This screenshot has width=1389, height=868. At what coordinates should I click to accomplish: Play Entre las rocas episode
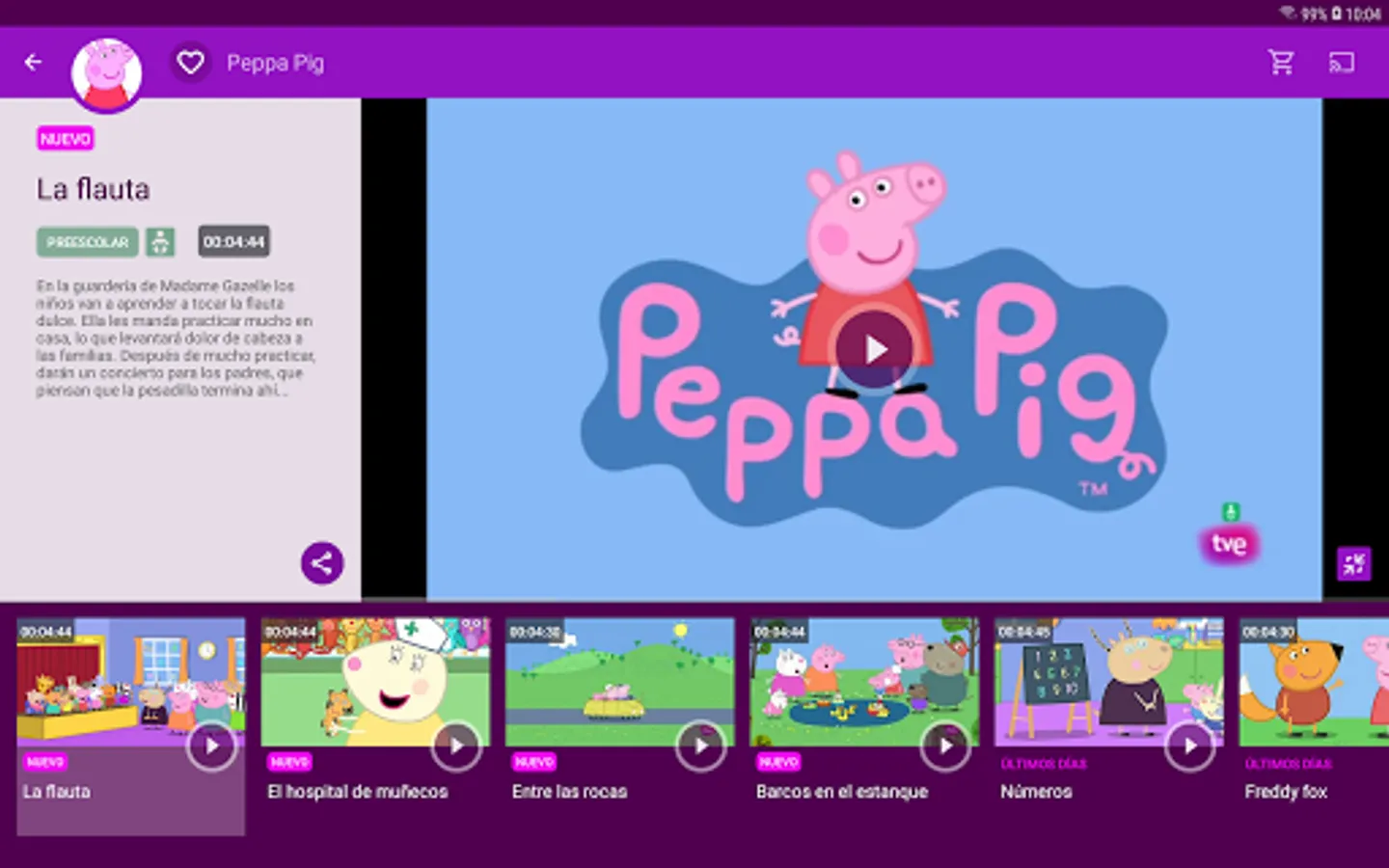point(701,746)
